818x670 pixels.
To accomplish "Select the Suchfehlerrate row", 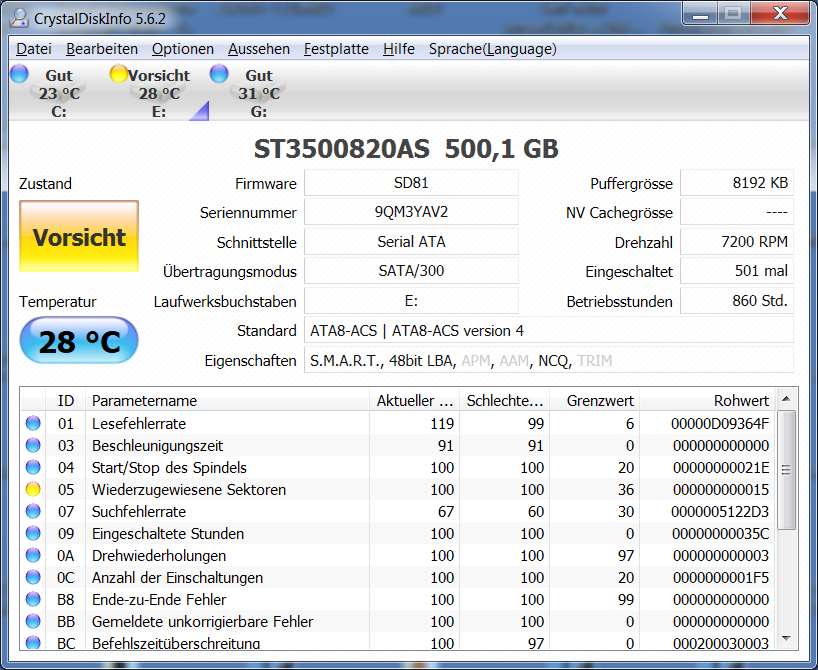I will [398, 511].
